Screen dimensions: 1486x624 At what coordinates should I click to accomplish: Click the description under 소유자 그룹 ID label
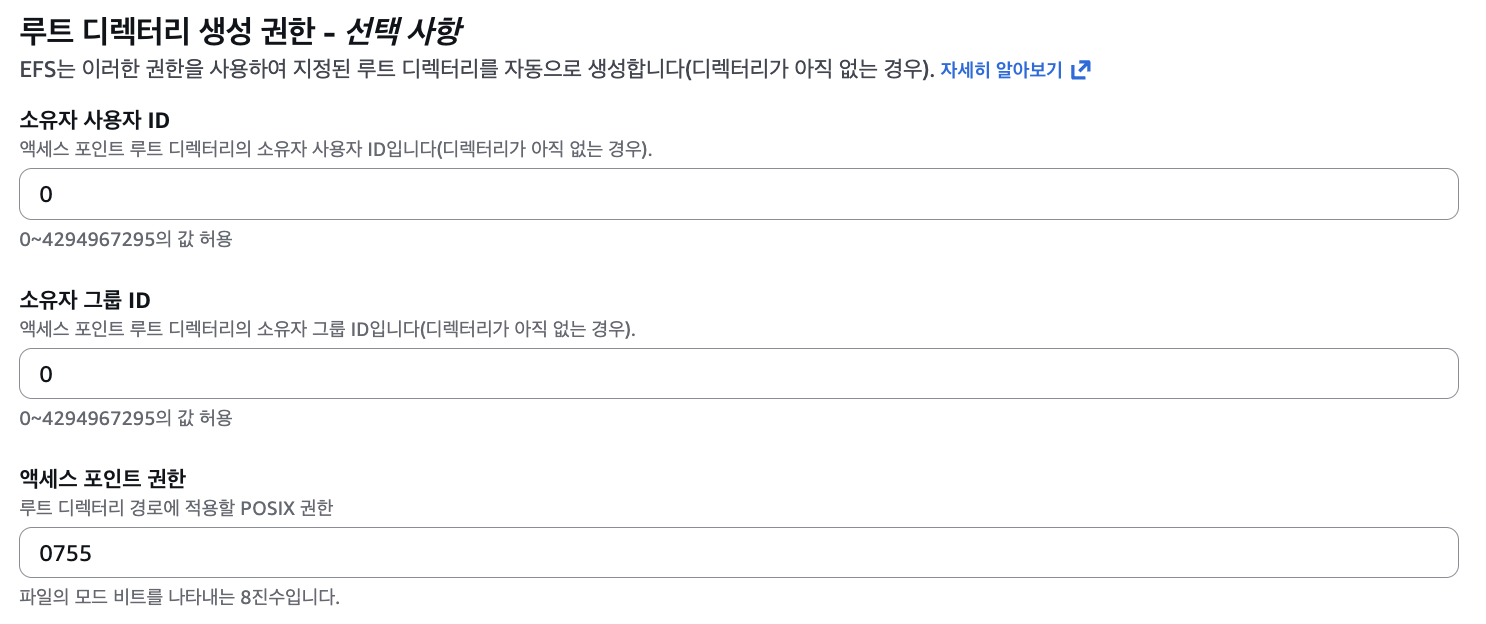(x=327, y=329)
